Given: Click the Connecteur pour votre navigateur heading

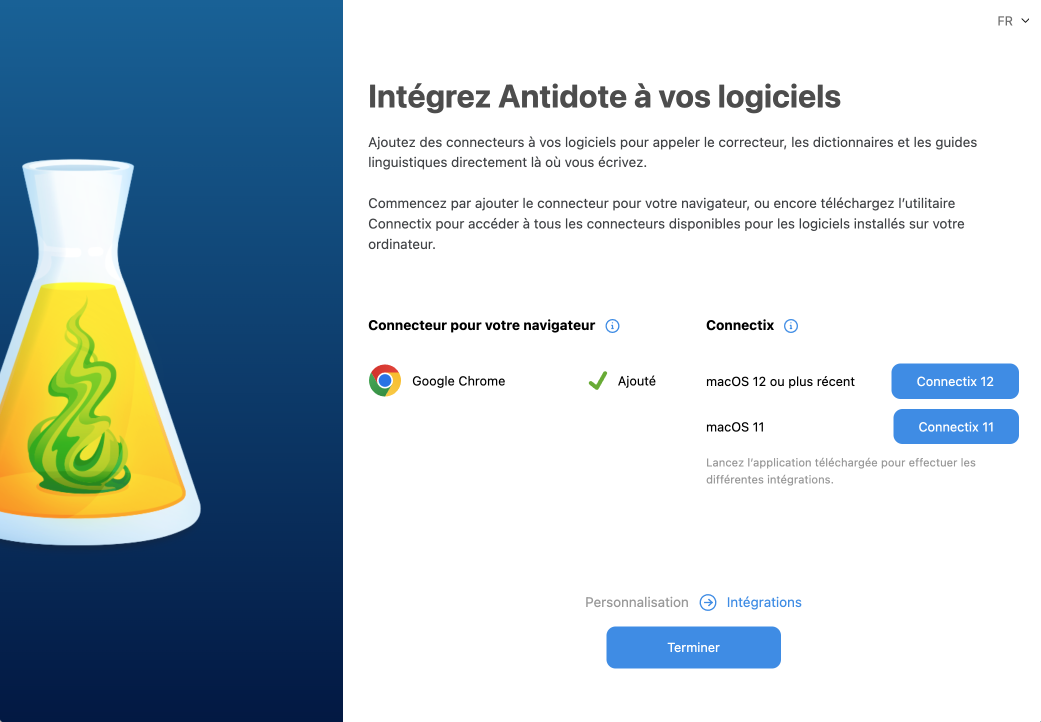Looking at the screenshot, I should pyautogui.click(x=481, y=325).
